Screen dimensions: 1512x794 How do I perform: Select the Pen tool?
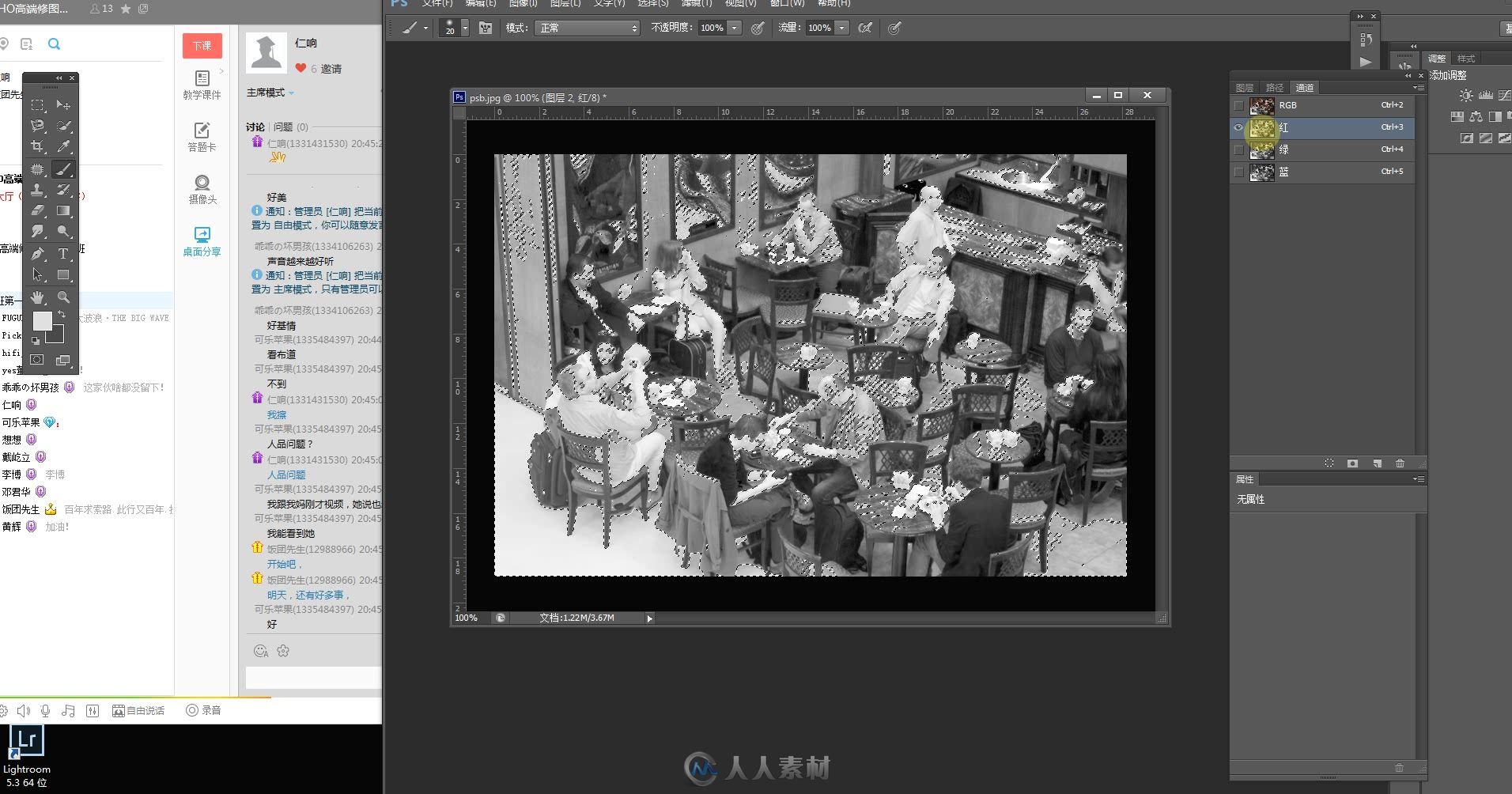[x=37, y=254]
